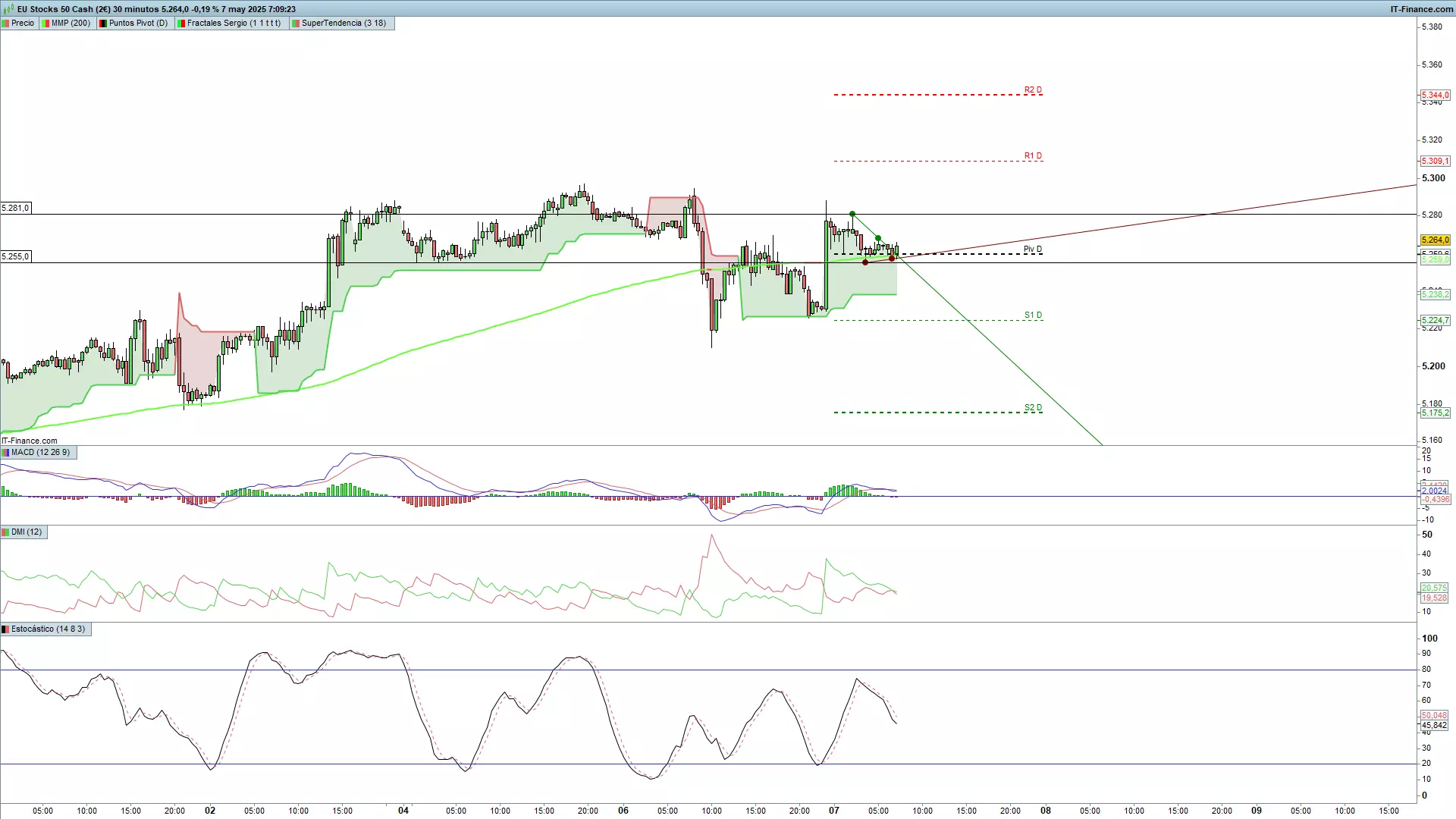Viewport: 1456px width, 819px height.
Task: Click the date label 07 on time axis
Action: click(x=834, y=810)
